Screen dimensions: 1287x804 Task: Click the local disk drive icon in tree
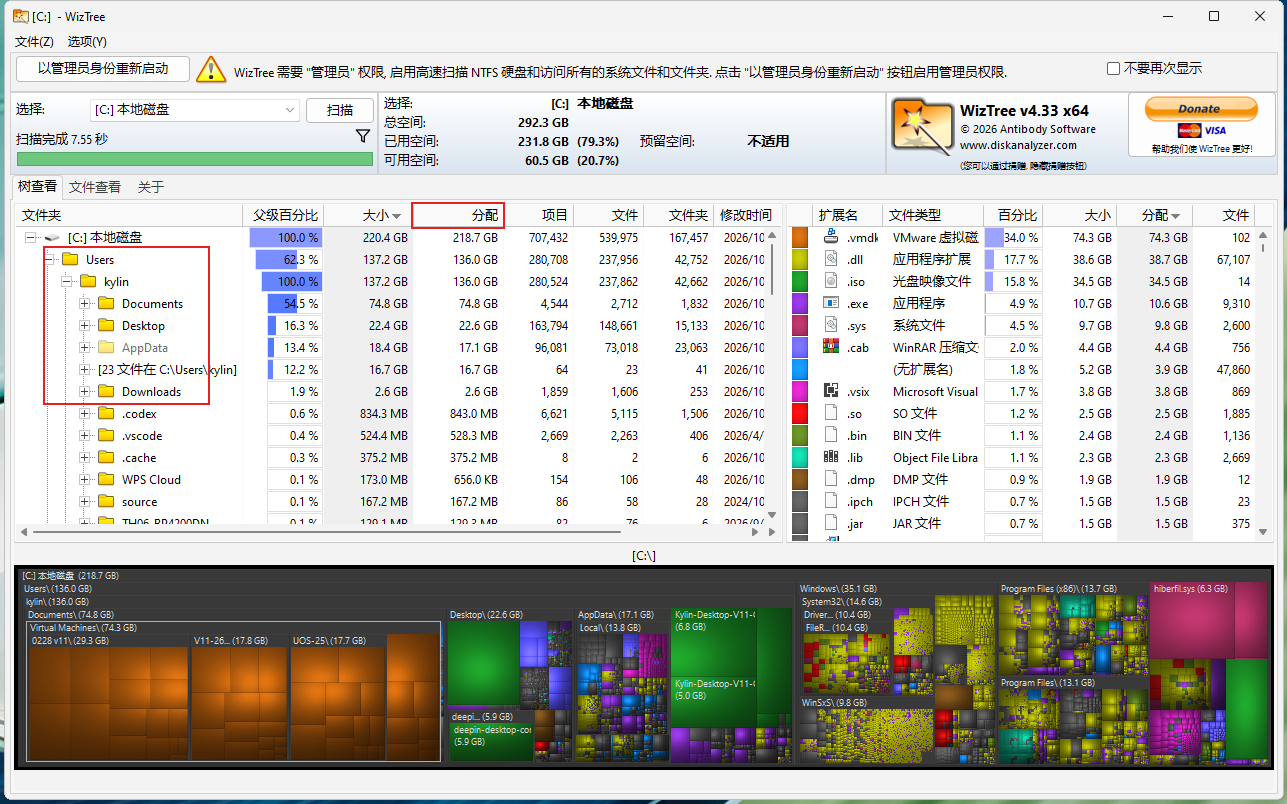[x=52, y=237]
